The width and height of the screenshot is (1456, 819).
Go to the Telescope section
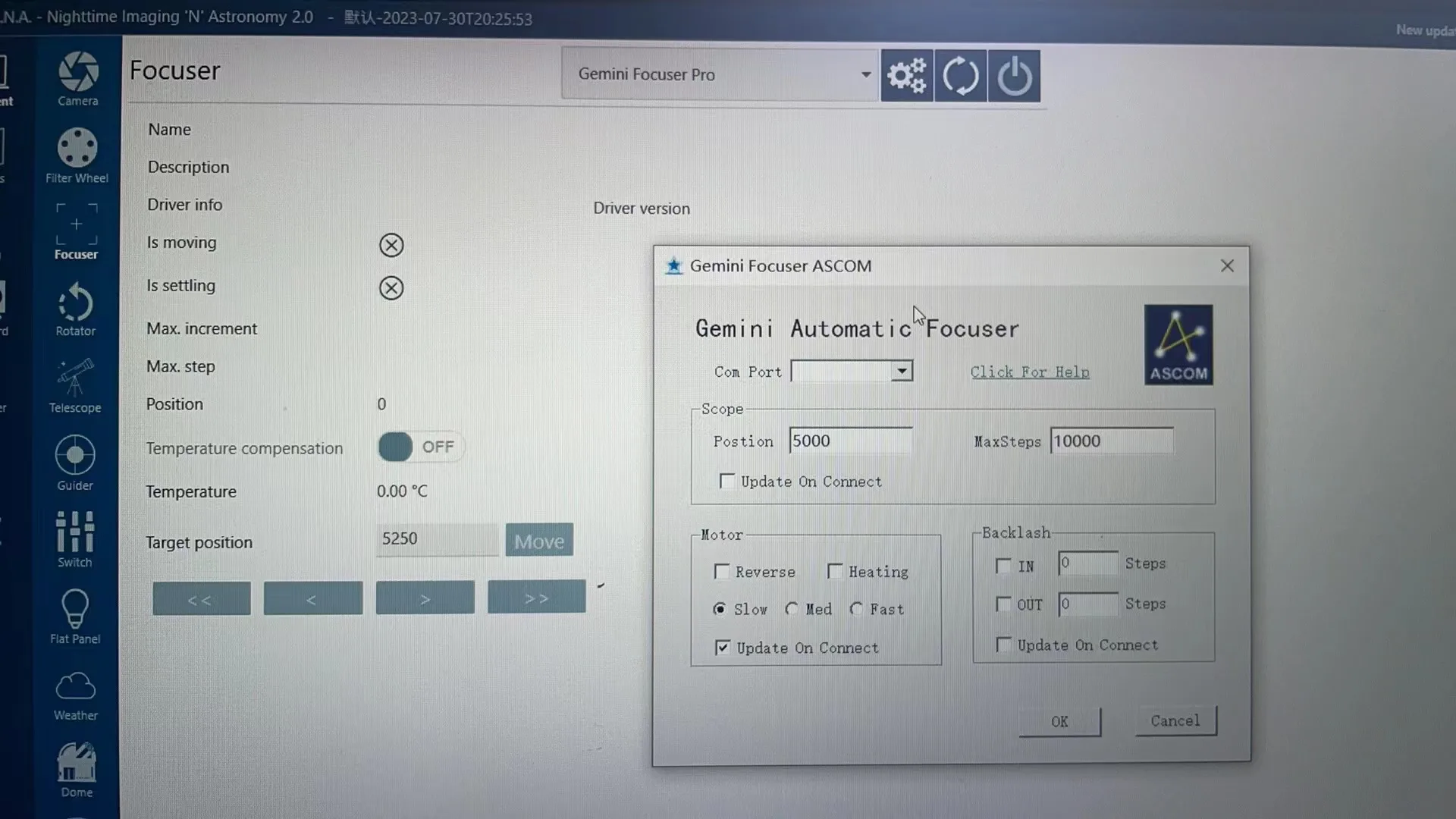[x=74, y=385]
